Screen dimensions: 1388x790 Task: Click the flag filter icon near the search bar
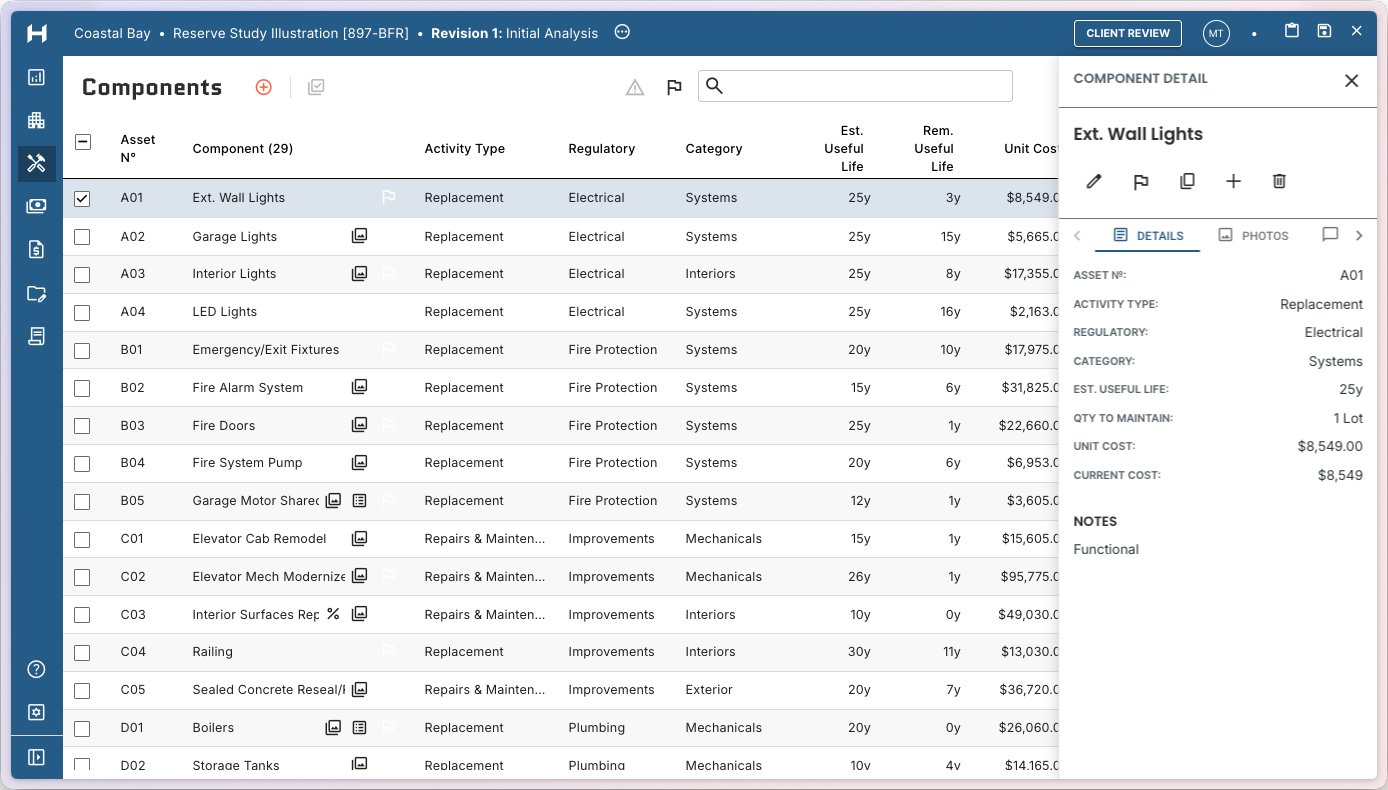pos(674,86)
